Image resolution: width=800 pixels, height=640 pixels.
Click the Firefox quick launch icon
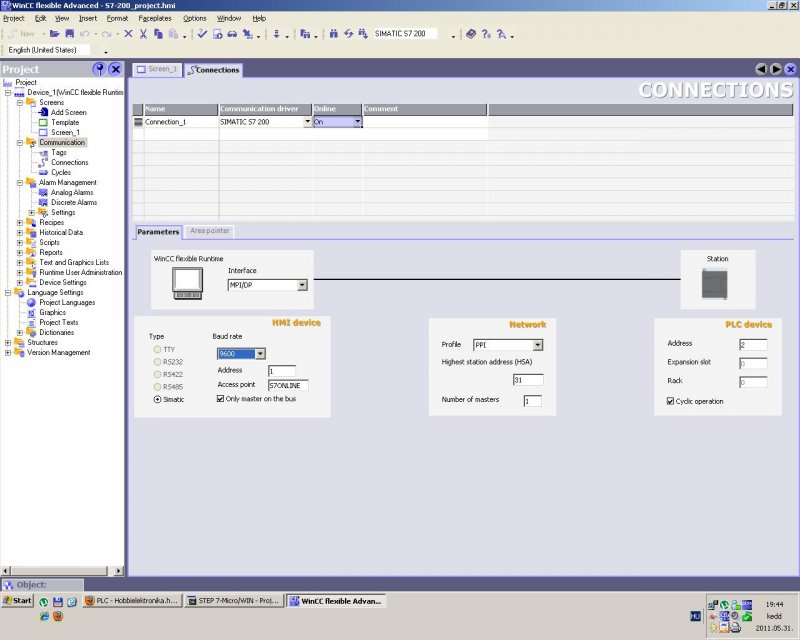(x=58, y=616)
